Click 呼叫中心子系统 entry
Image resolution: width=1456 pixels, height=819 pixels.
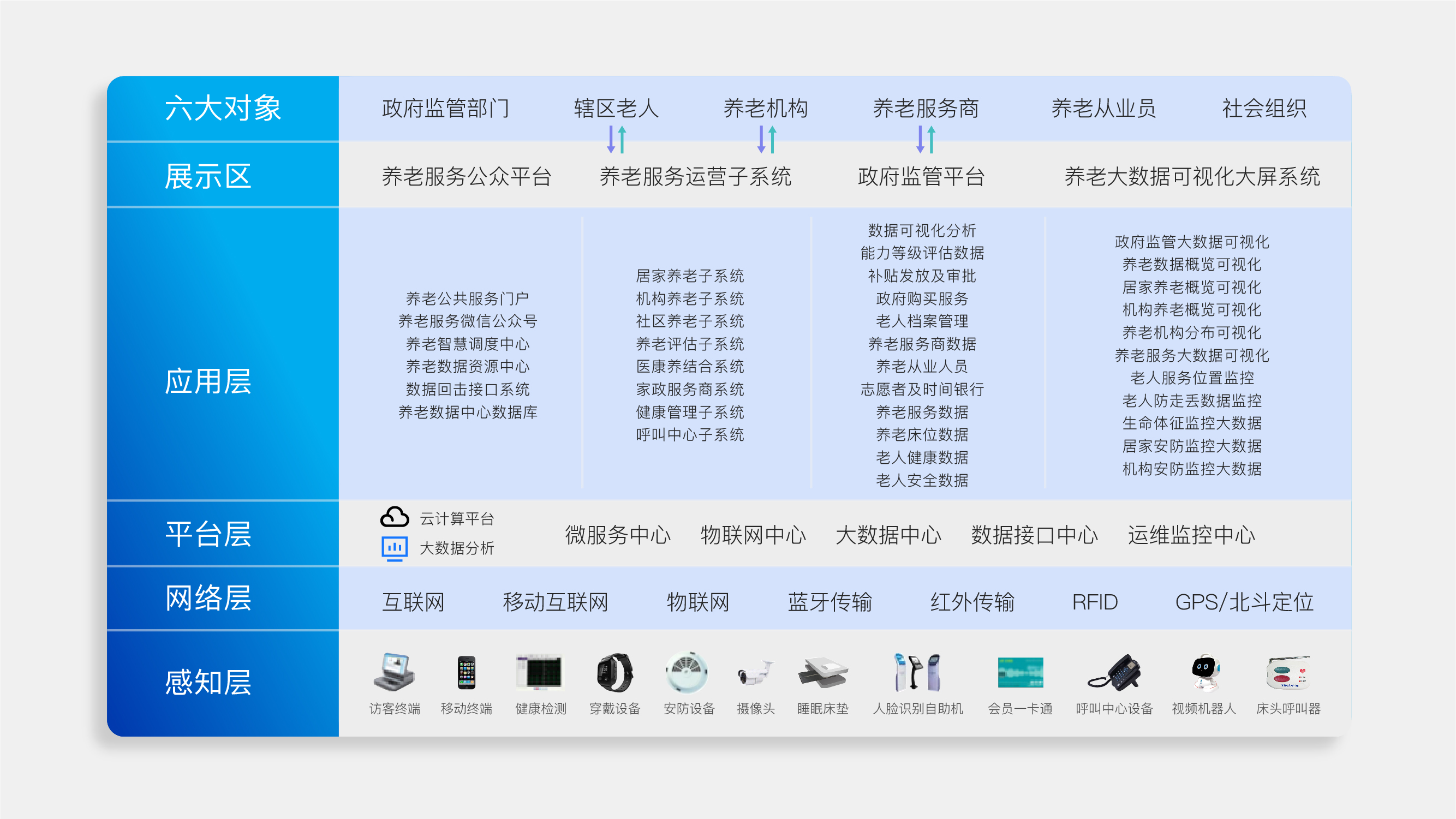tap(690, 435)
